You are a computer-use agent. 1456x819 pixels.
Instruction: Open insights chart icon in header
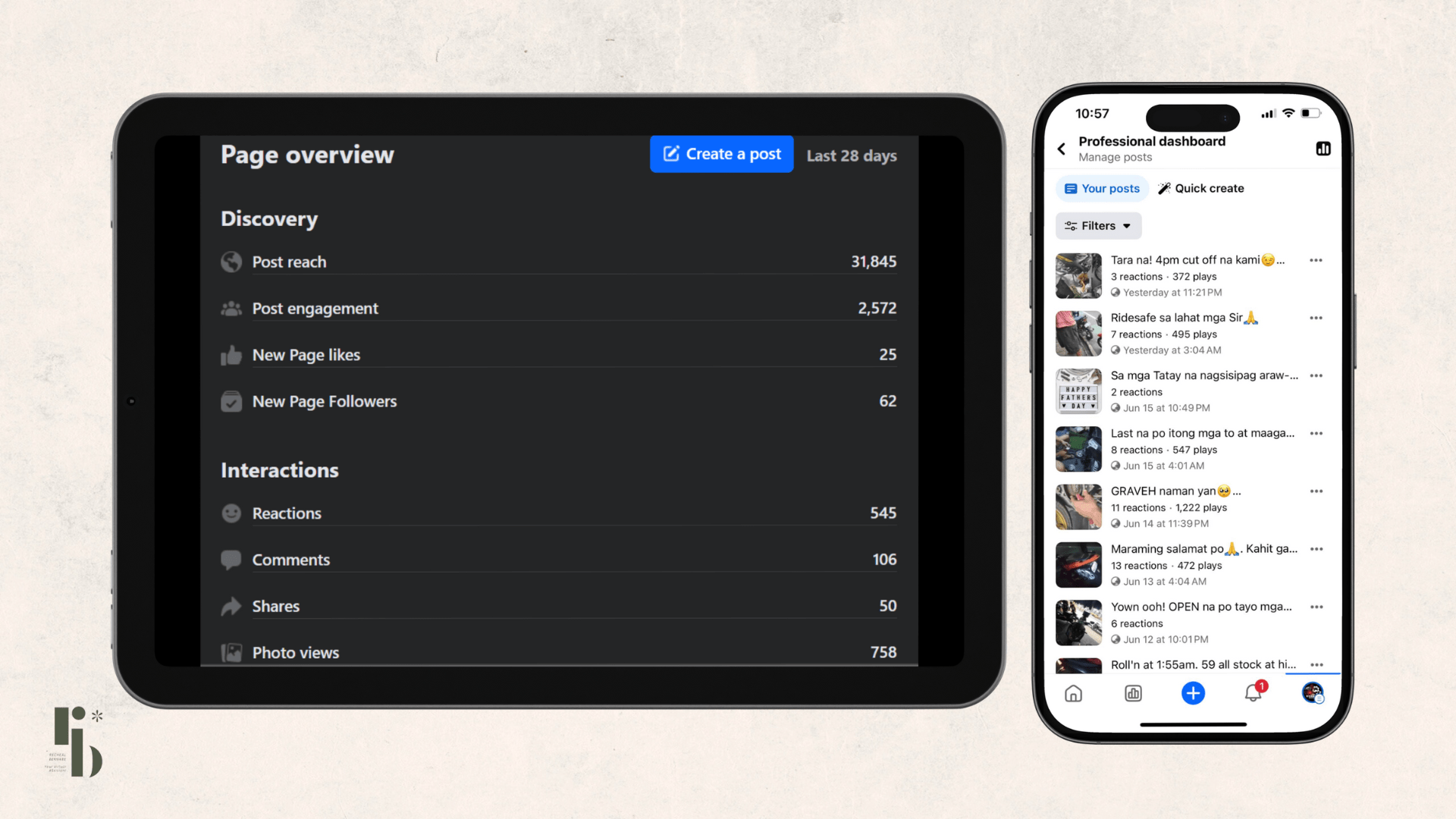pyautogui.click(x=1323, y=149)
